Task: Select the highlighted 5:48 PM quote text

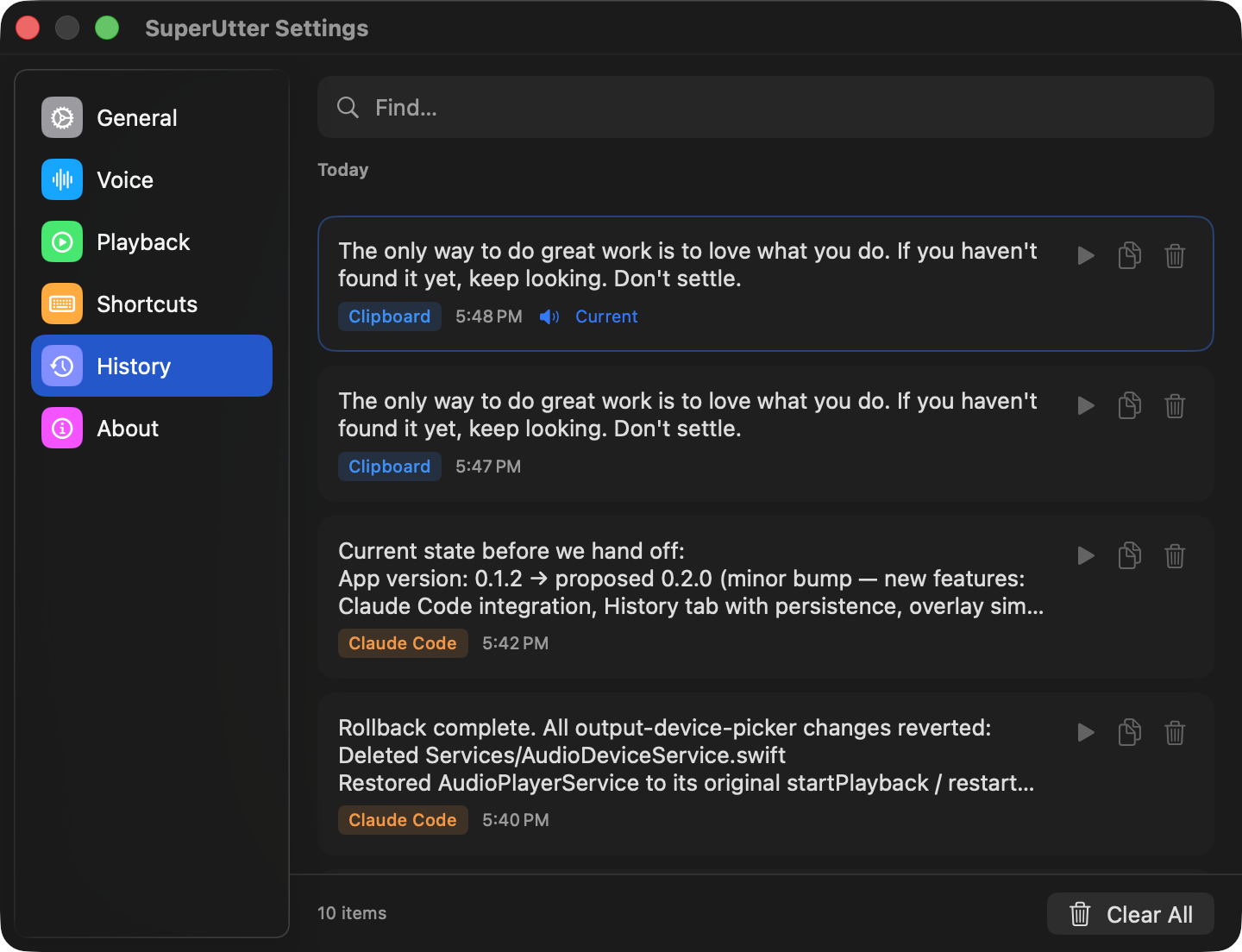Action: click(687, 265)
